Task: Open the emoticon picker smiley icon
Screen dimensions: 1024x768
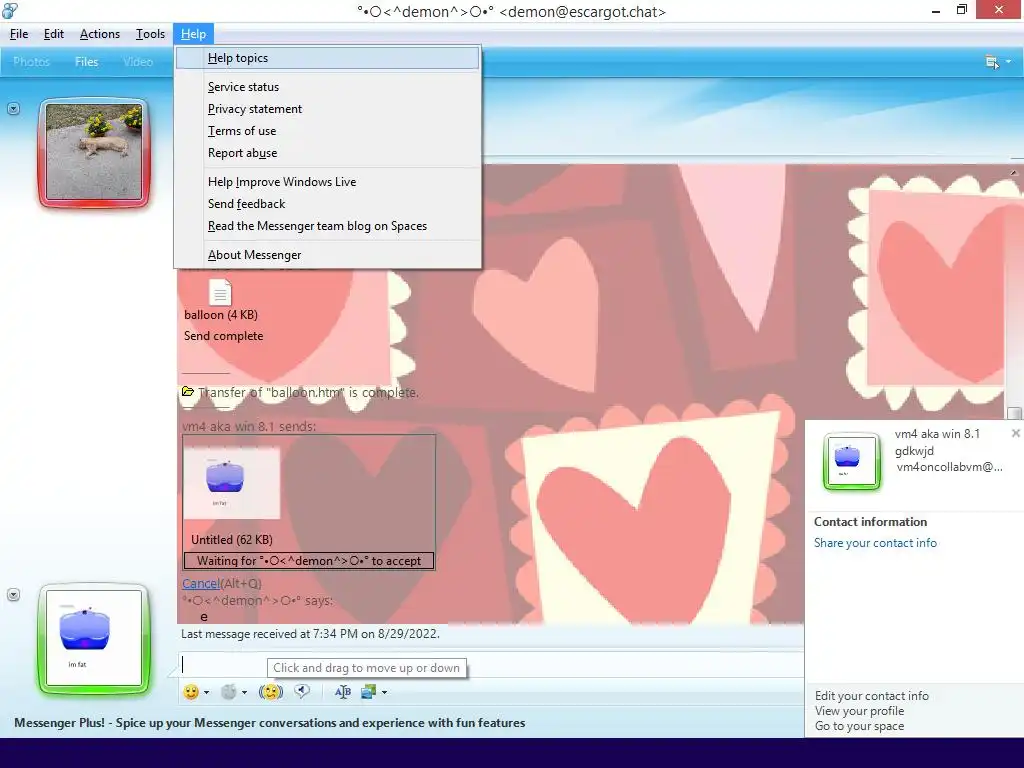Action: click(191, 692)
